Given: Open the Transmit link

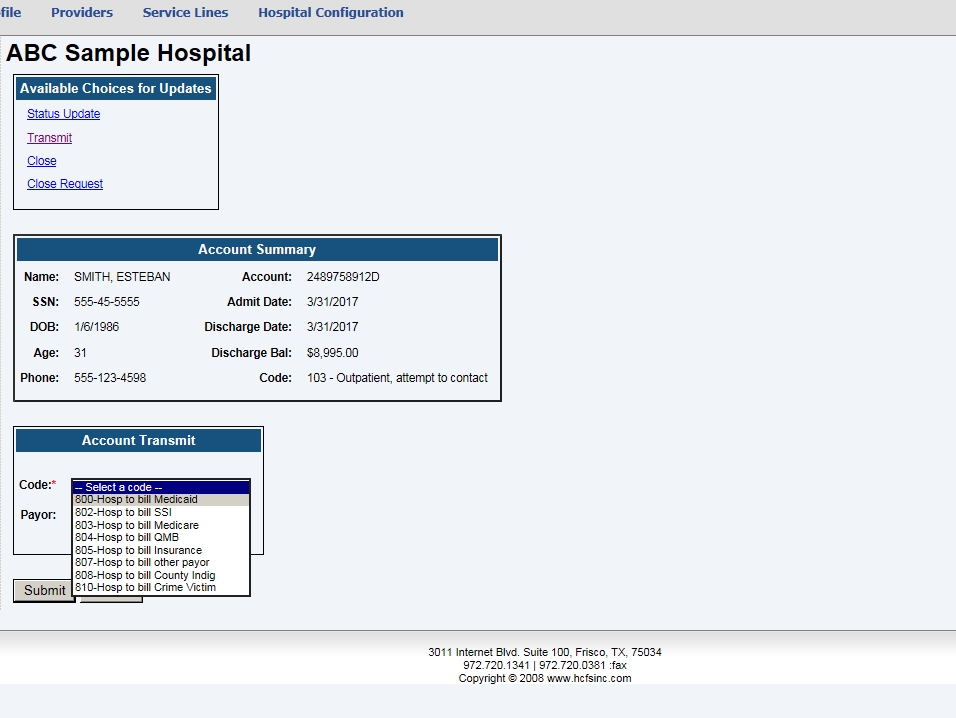Looking at the screenshot, I should click(49, 138).
